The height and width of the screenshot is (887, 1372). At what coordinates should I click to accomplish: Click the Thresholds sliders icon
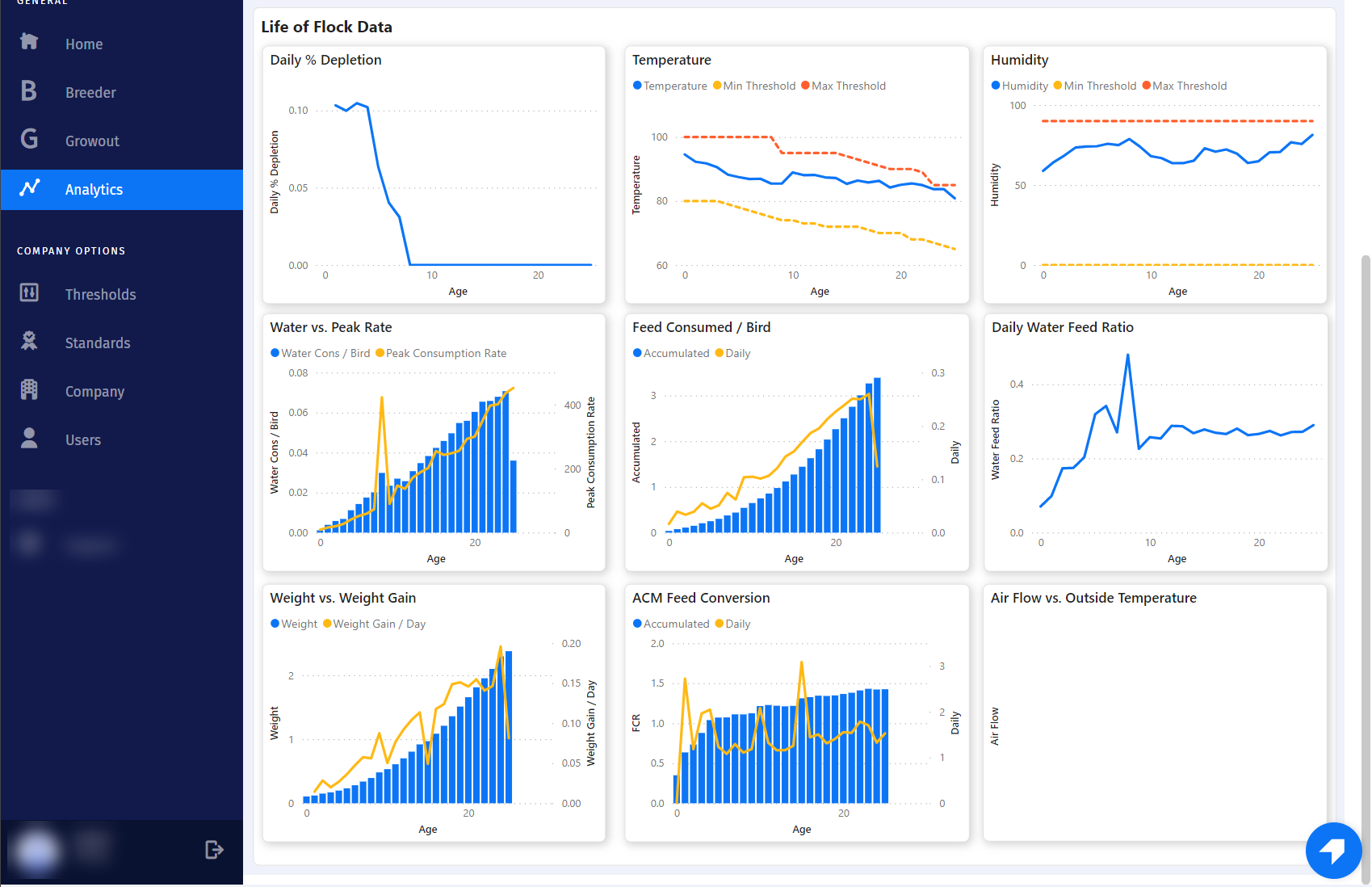tap(29, 292)
